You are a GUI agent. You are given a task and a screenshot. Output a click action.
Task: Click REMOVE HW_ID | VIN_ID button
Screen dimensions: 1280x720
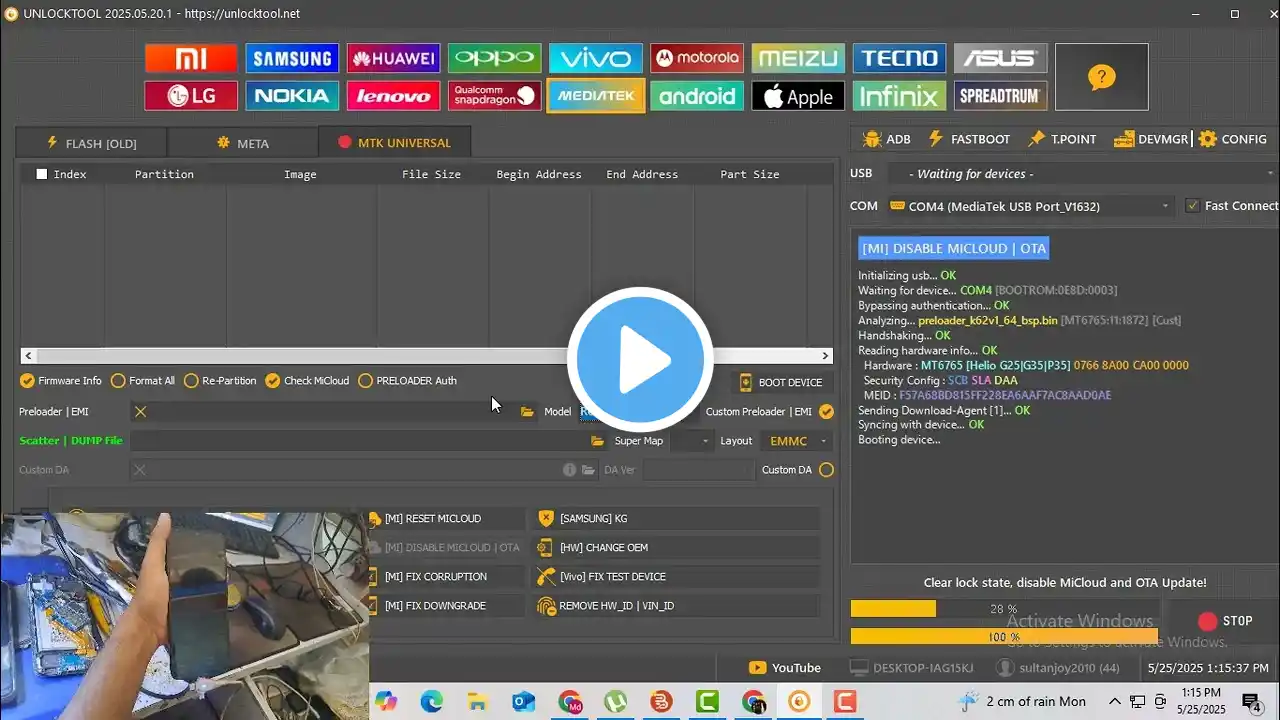point(676,606)
